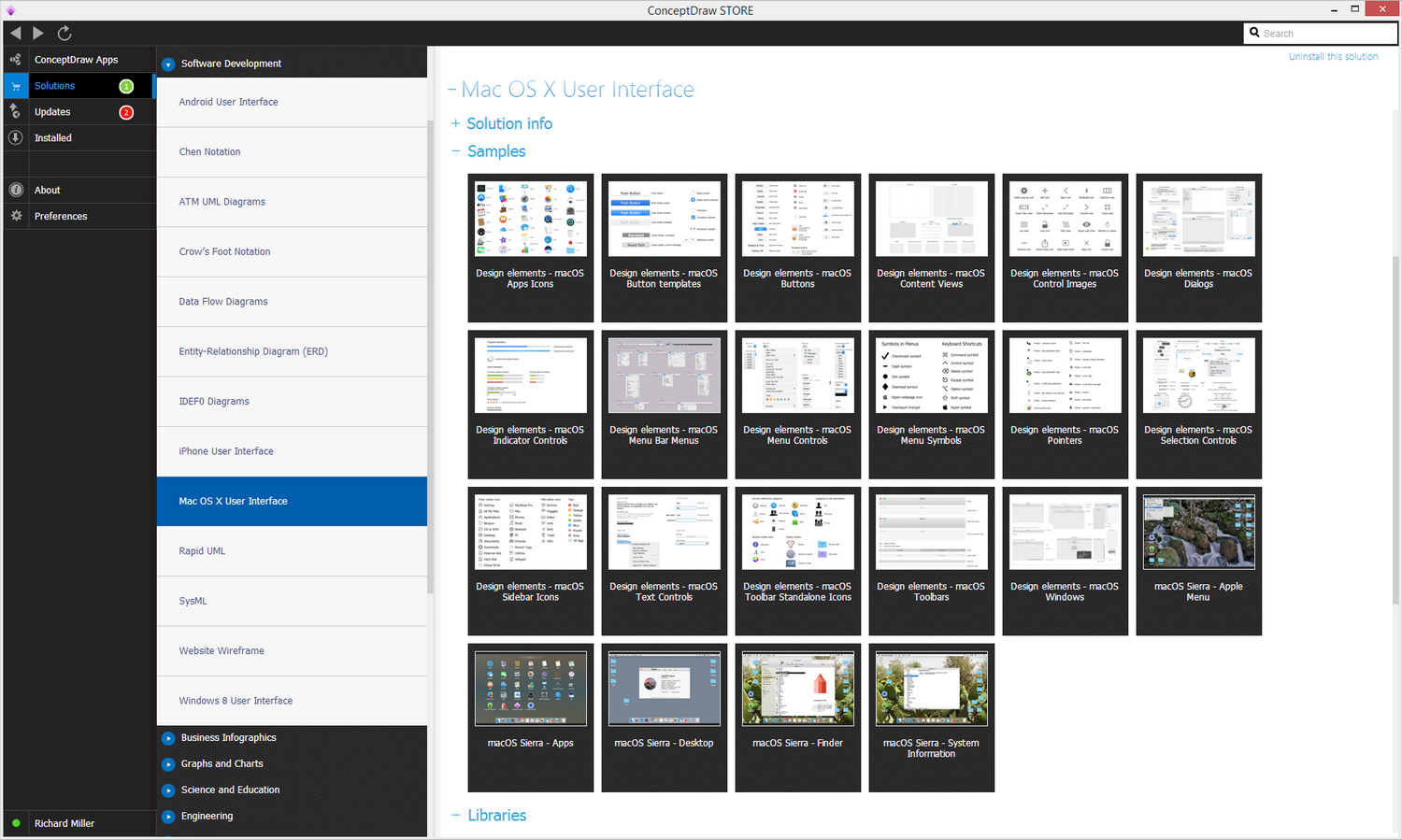
Task: Click the Uninstall this solution link
Action: click(x=1333, y=57)
